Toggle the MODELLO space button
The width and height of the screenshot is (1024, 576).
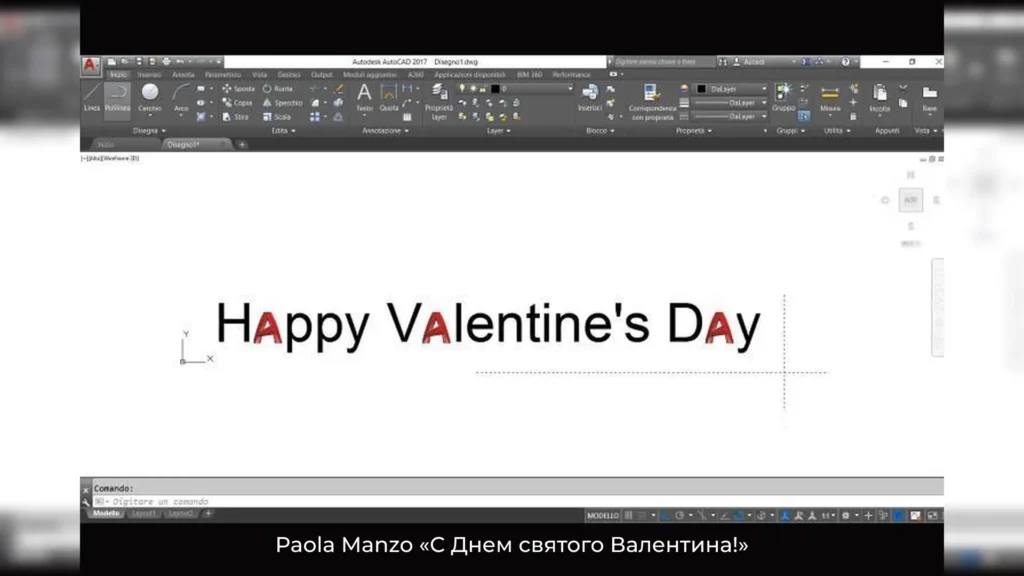[602, 515]
